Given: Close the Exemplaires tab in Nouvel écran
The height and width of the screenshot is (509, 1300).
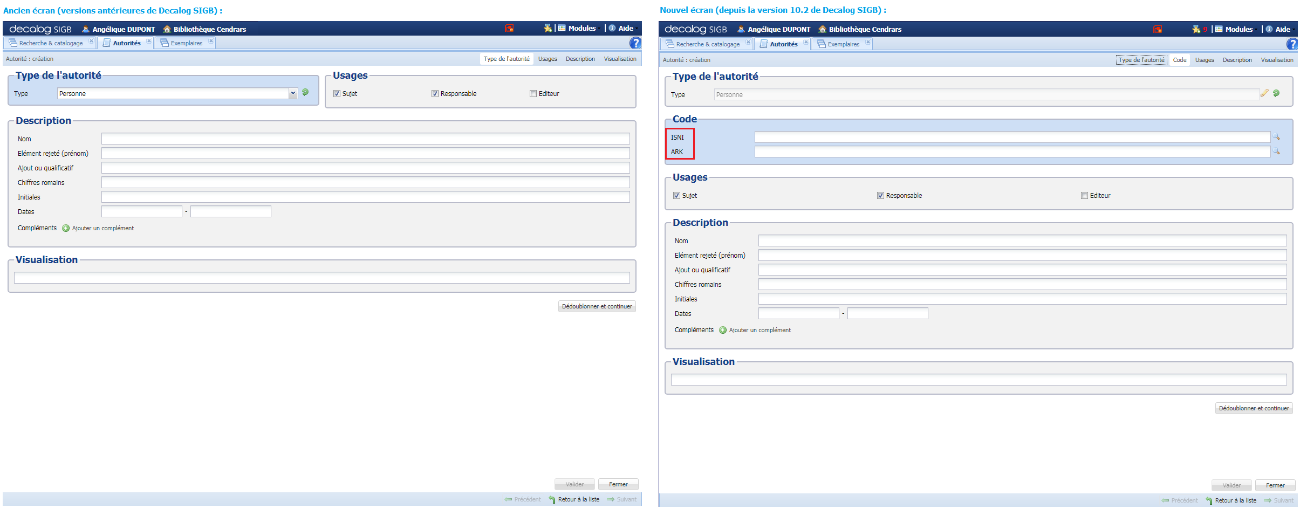Looking at the screenshot, I should point(868,43).
